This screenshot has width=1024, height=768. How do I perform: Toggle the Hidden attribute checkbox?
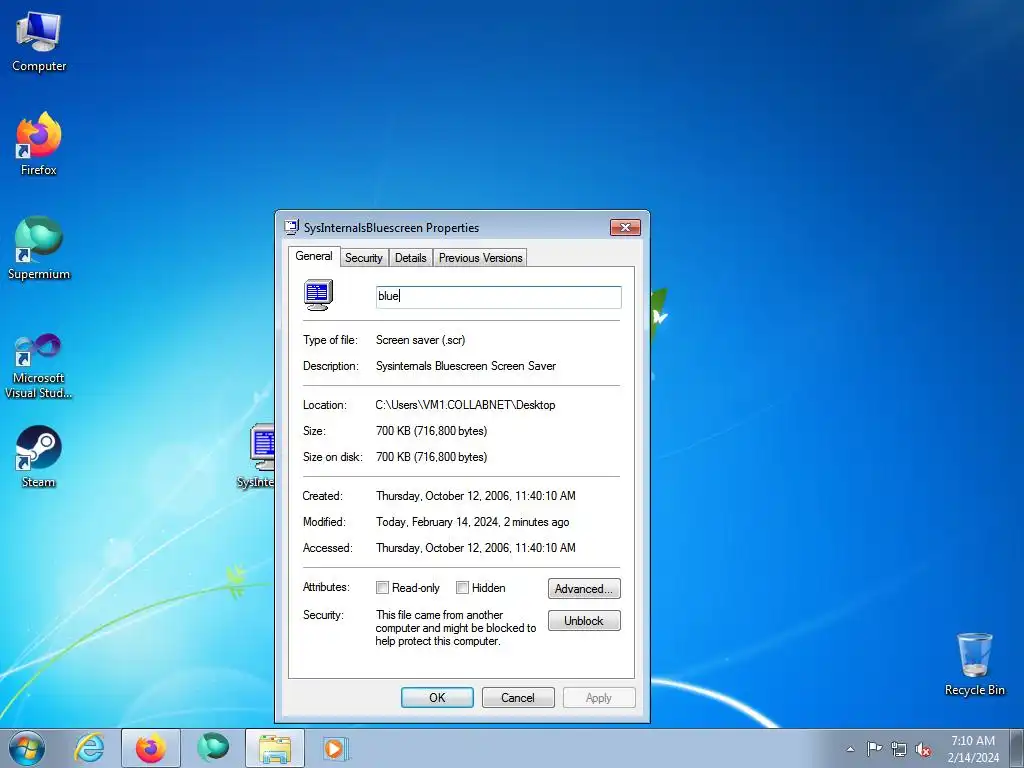[x=462, y=588]
